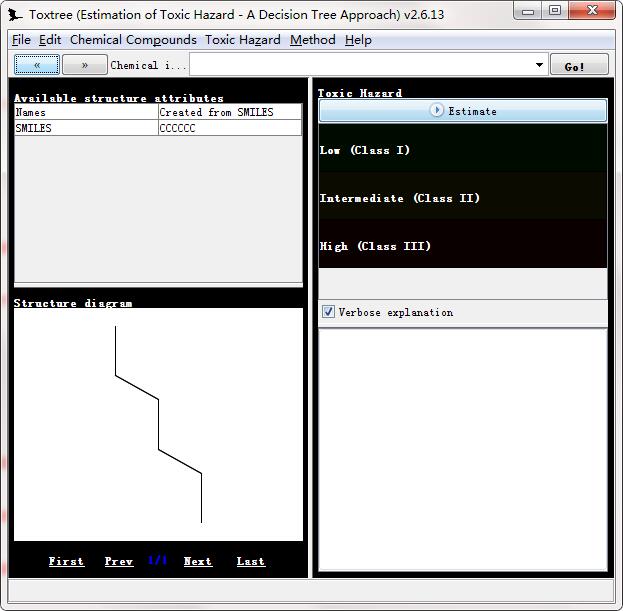The height and width of the screenshot is (611, 623).
Task: Open the Method menu
Action: tap(313, 40)
